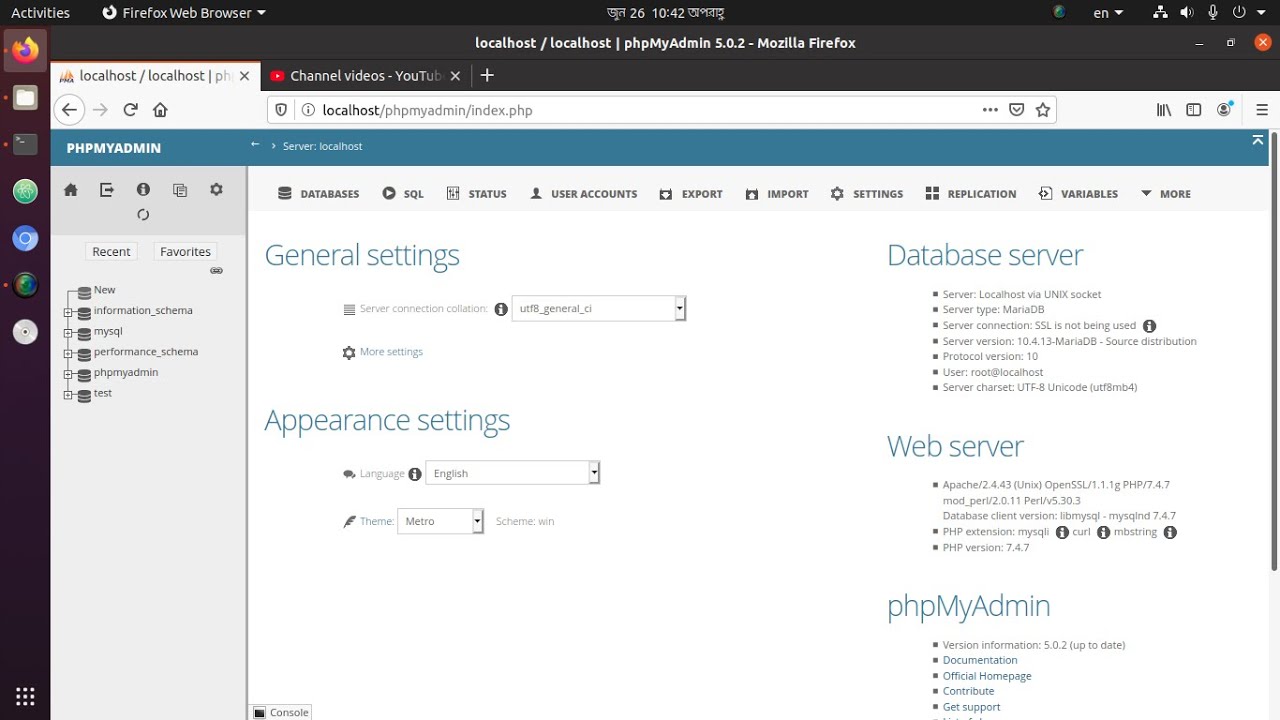This screenshot has width=1280, height=720.
Task: Click the page vertical scrollbar
Action: click(1273, 350)
